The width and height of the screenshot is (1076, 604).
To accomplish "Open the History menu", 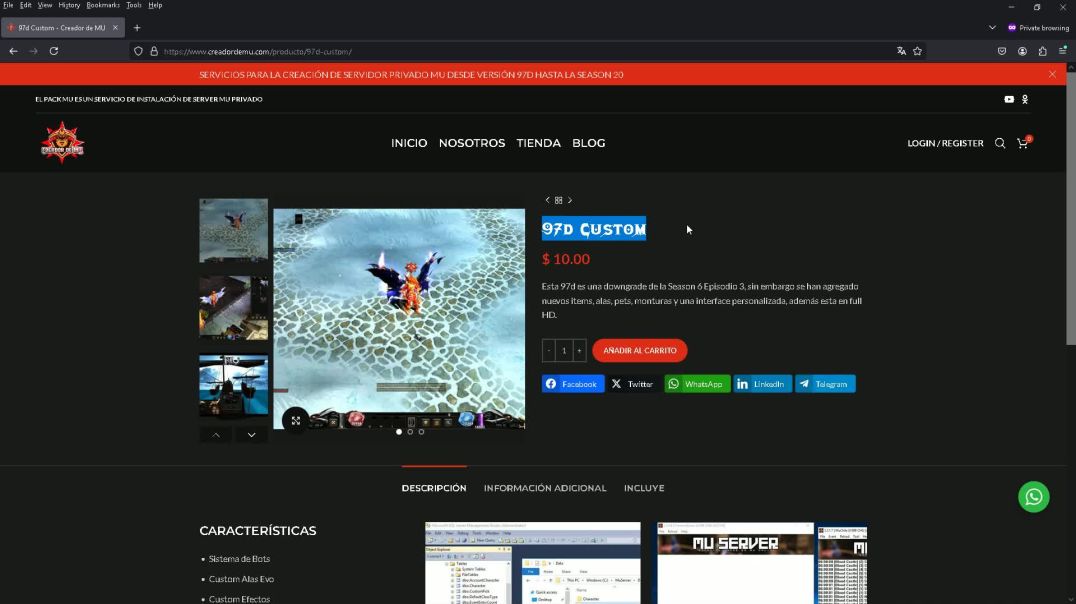I will pos(69,5).
